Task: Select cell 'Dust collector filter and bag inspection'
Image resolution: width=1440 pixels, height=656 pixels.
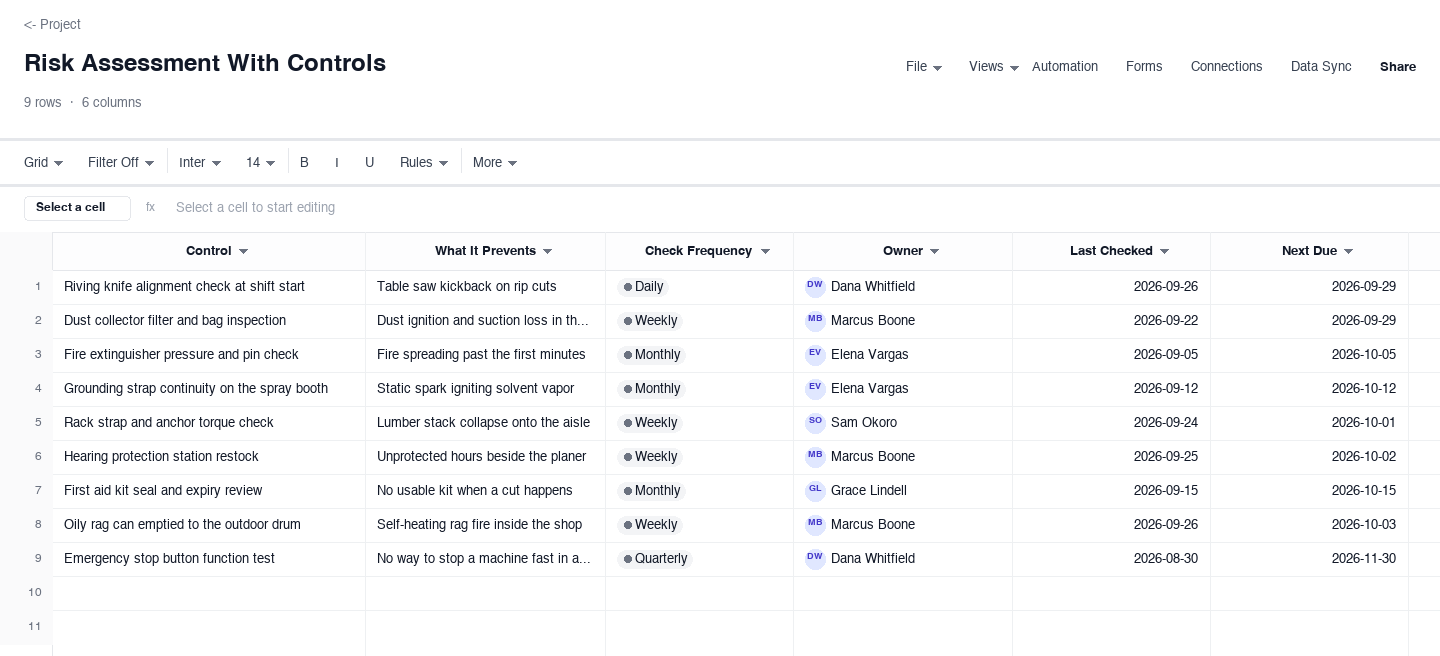Action: [x=209, y=321]
